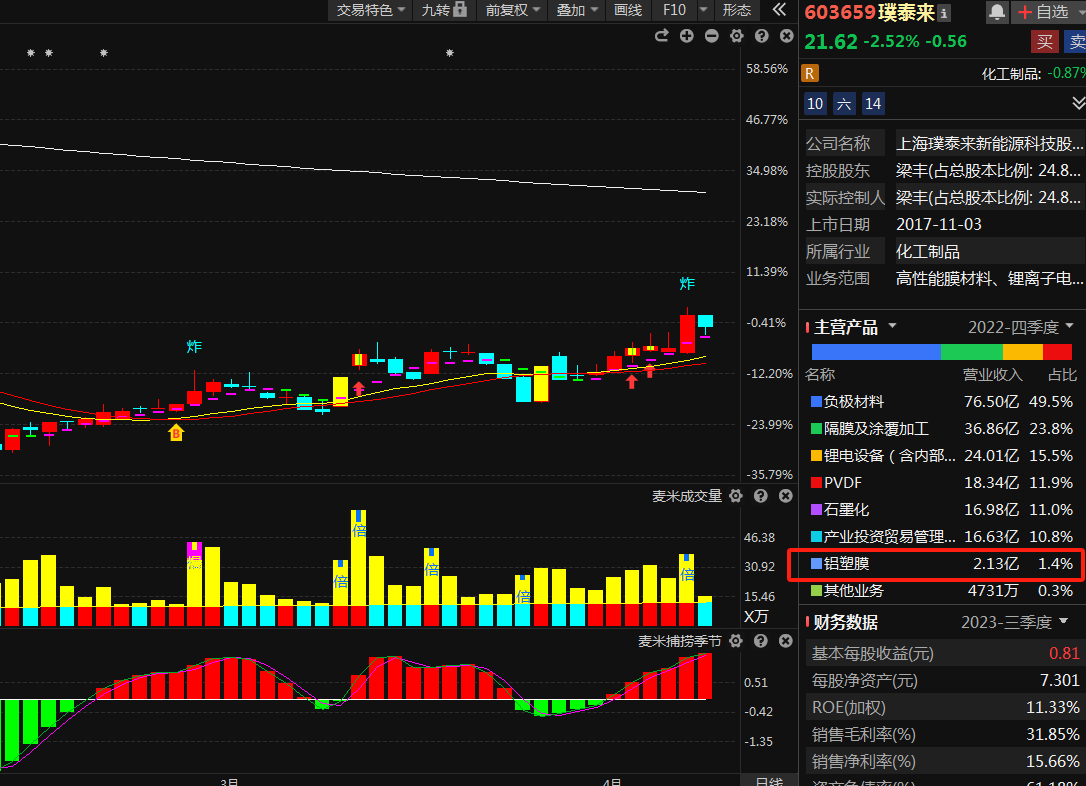Image resolution: width=1086 pixels, height=786 pixels.
Task: Collapse the side panel with double chevron
Action: pyautogui.click(x=779, y=10)
